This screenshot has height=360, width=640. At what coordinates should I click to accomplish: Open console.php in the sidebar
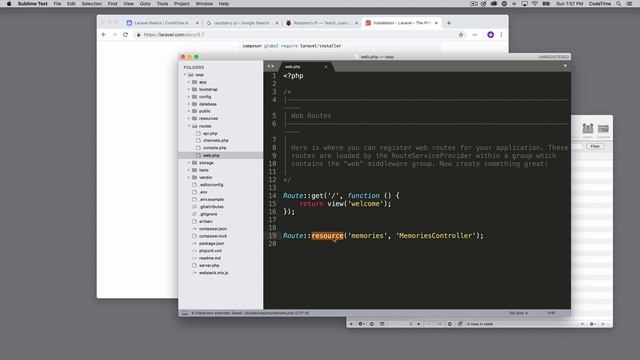(215, 148)
